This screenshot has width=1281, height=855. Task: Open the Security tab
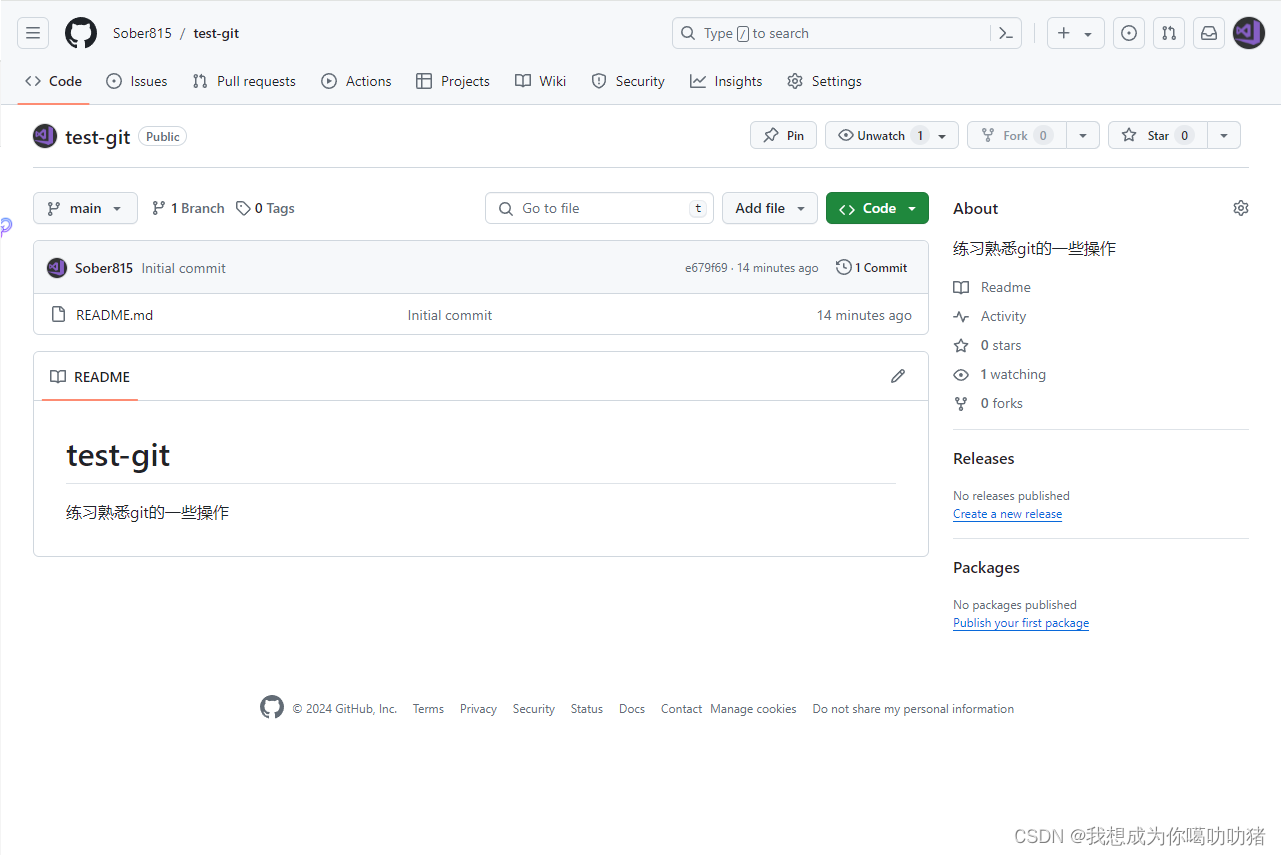tap(628, 81)
